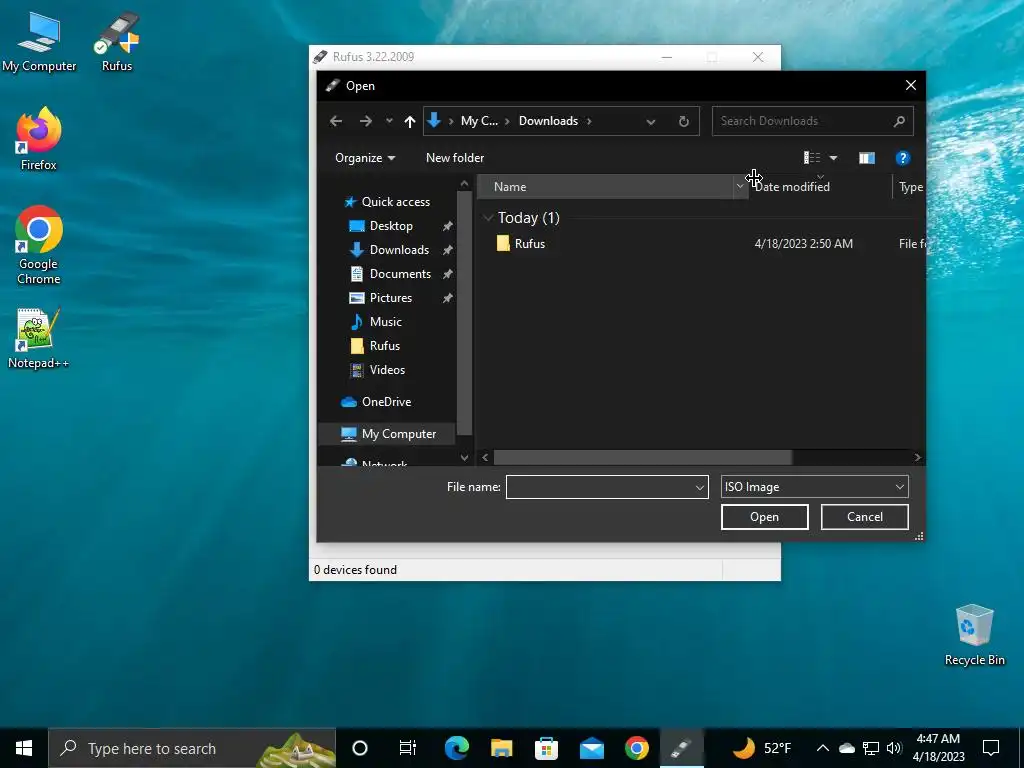
Task: Open the Organize menu
Action: coord(364,158)
